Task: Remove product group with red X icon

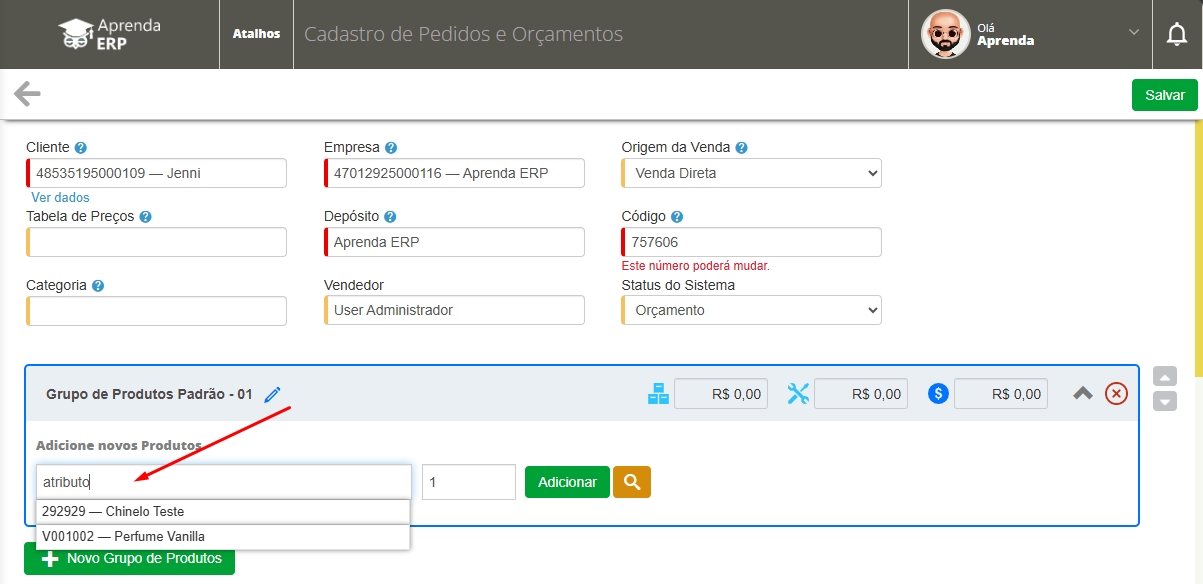Action: coord(1116,394)
